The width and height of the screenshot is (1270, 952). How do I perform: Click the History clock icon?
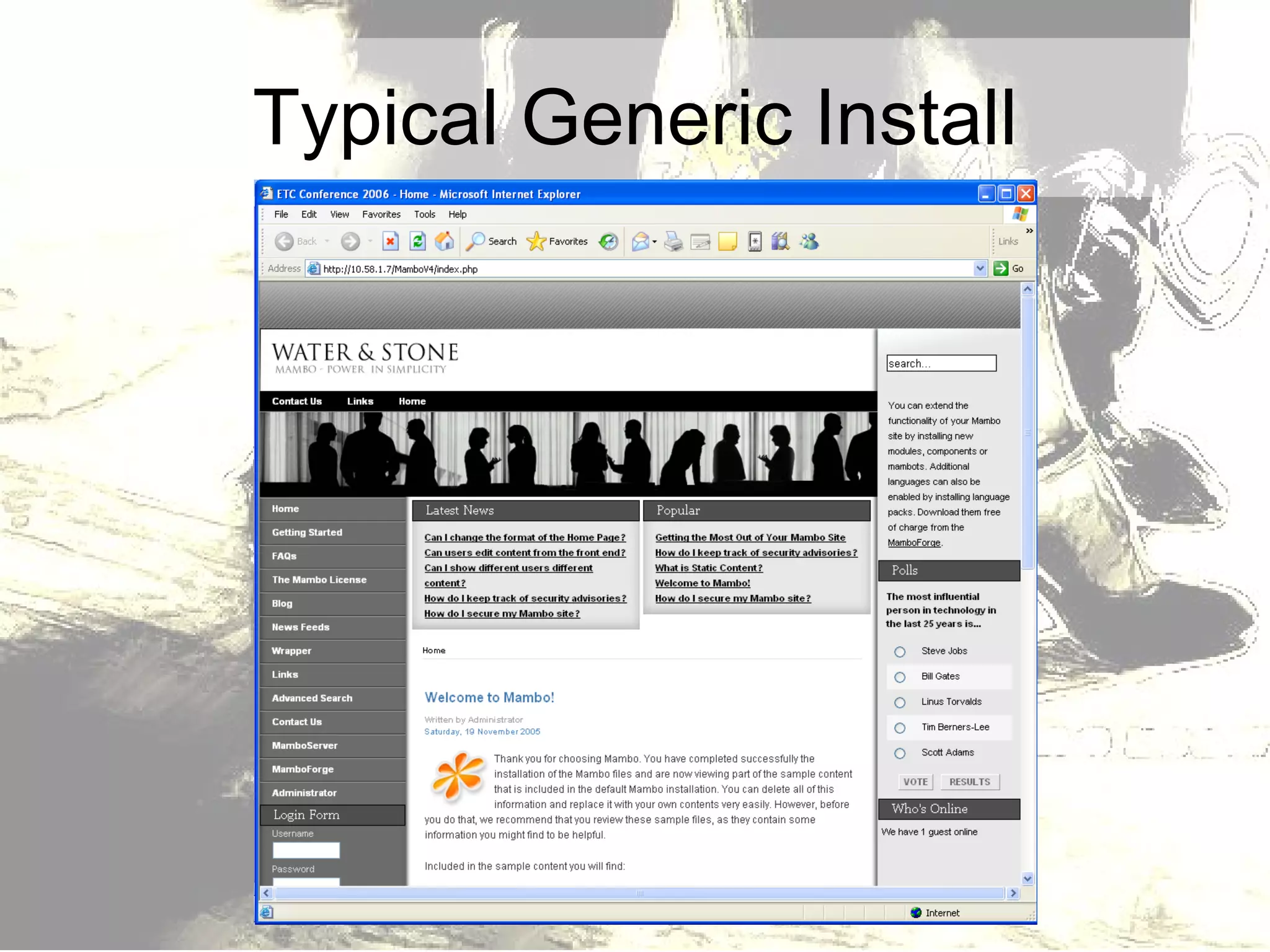tap(608, 242)
